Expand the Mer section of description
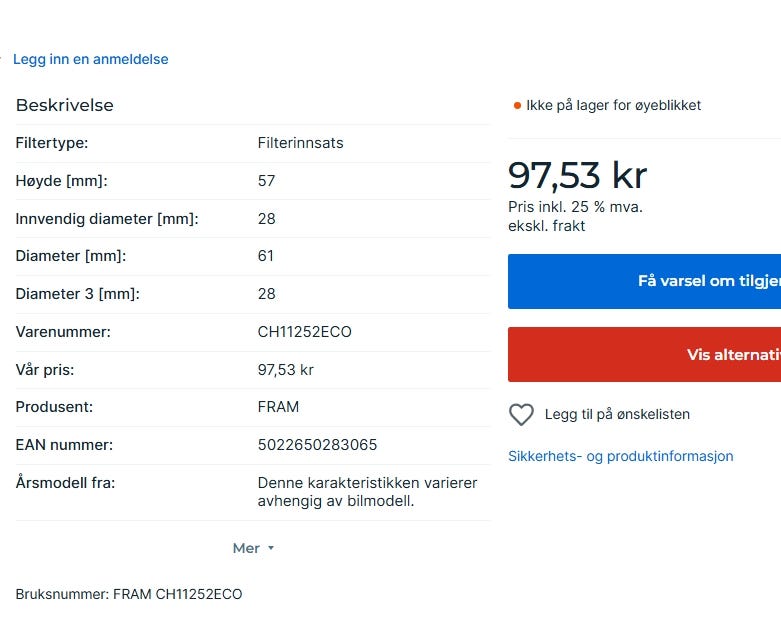The height and width of the screenshot is (621, 781). (246, 548)
